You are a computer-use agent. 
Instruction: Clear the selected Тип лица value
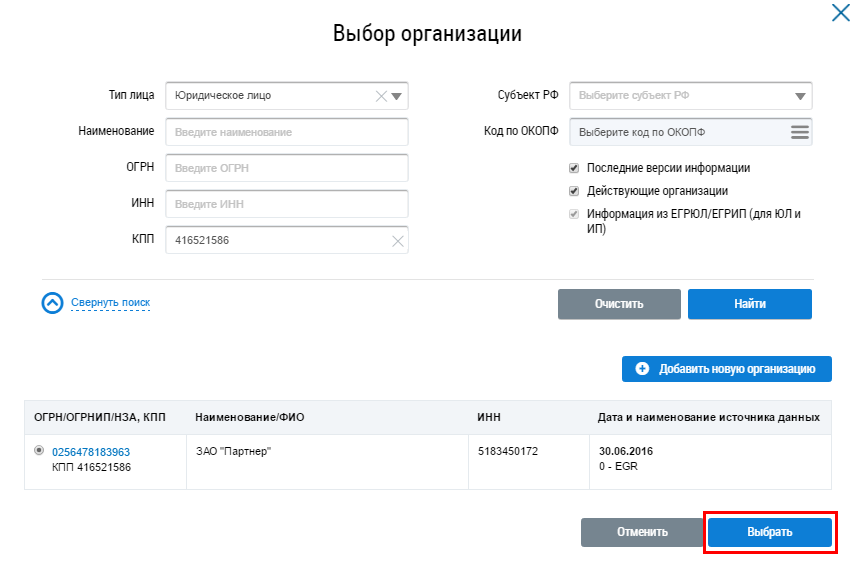tap(380, 96)
